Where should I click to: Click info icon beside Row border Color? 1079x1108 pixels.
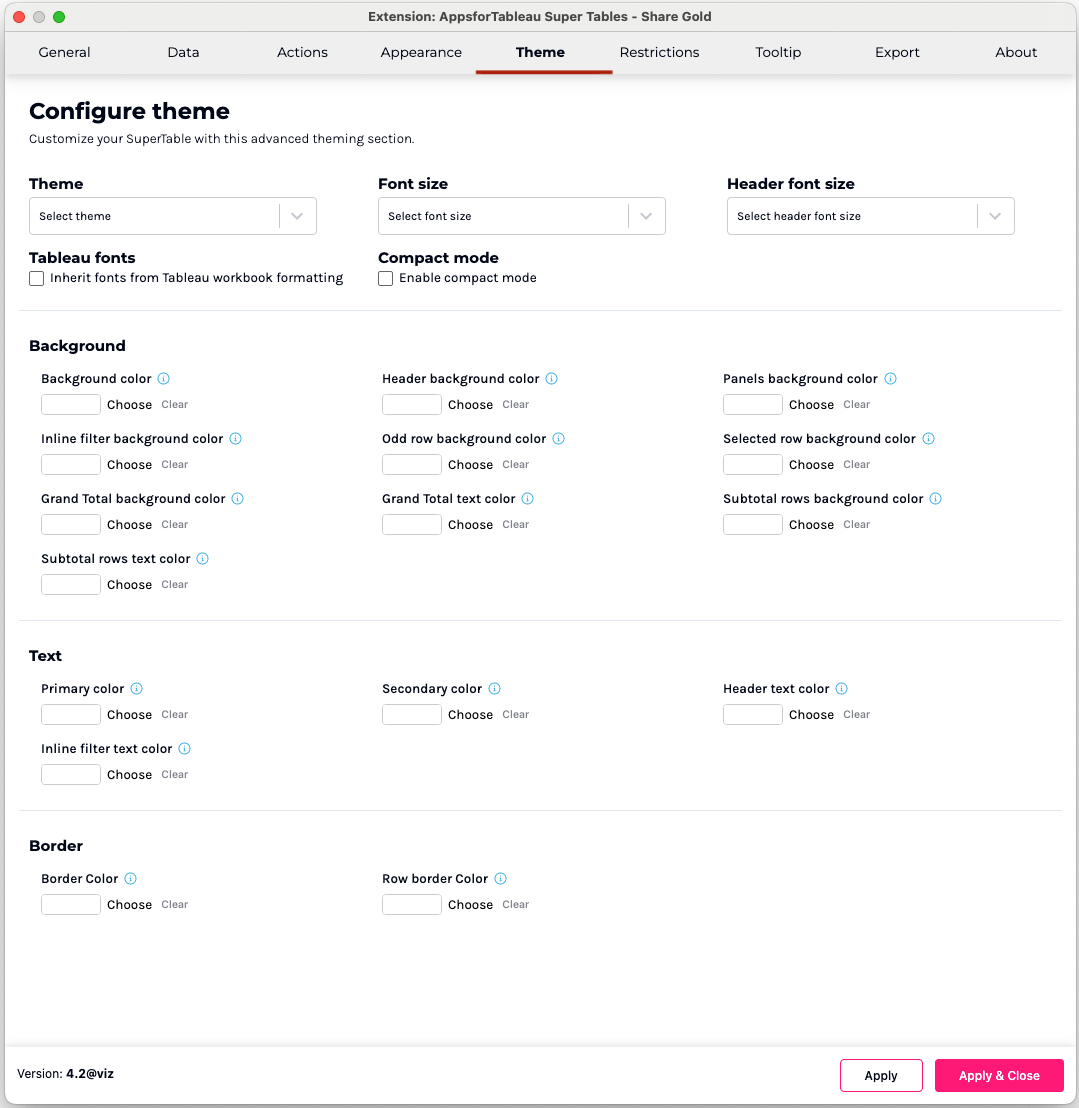pos(501,879)
